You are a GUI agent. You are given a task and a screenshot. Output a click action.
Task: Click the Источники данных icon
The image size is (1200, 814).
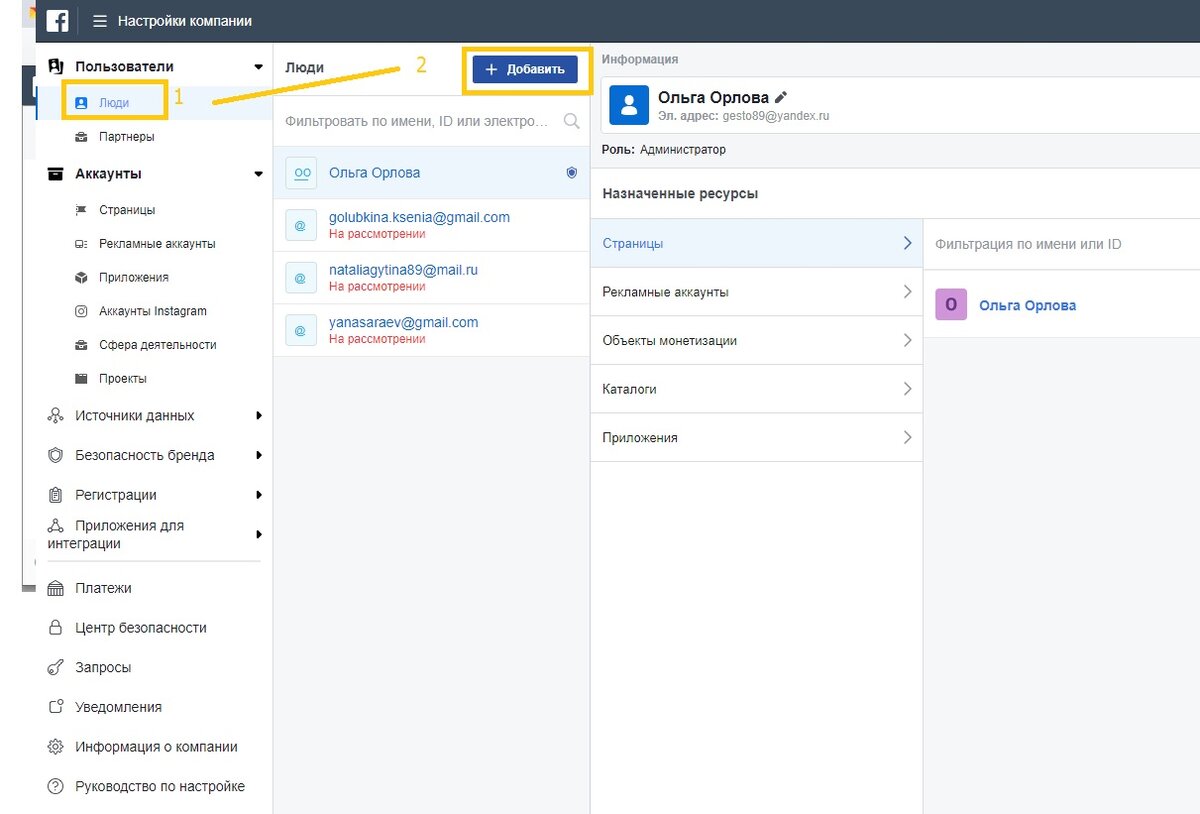click(x=56, y=416)
